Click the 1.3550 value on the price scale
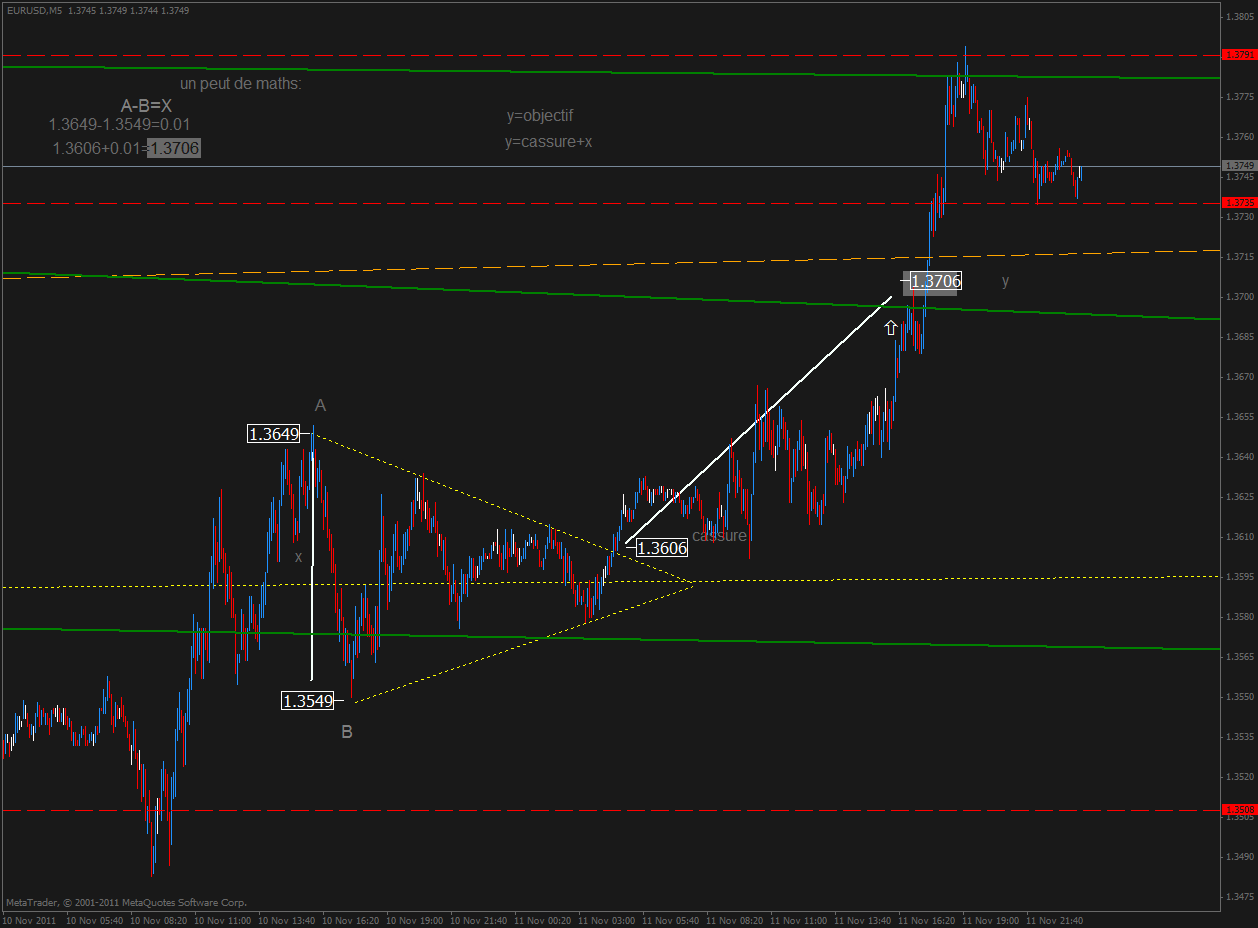1258x928 pixels. [x=1239, y=697]
